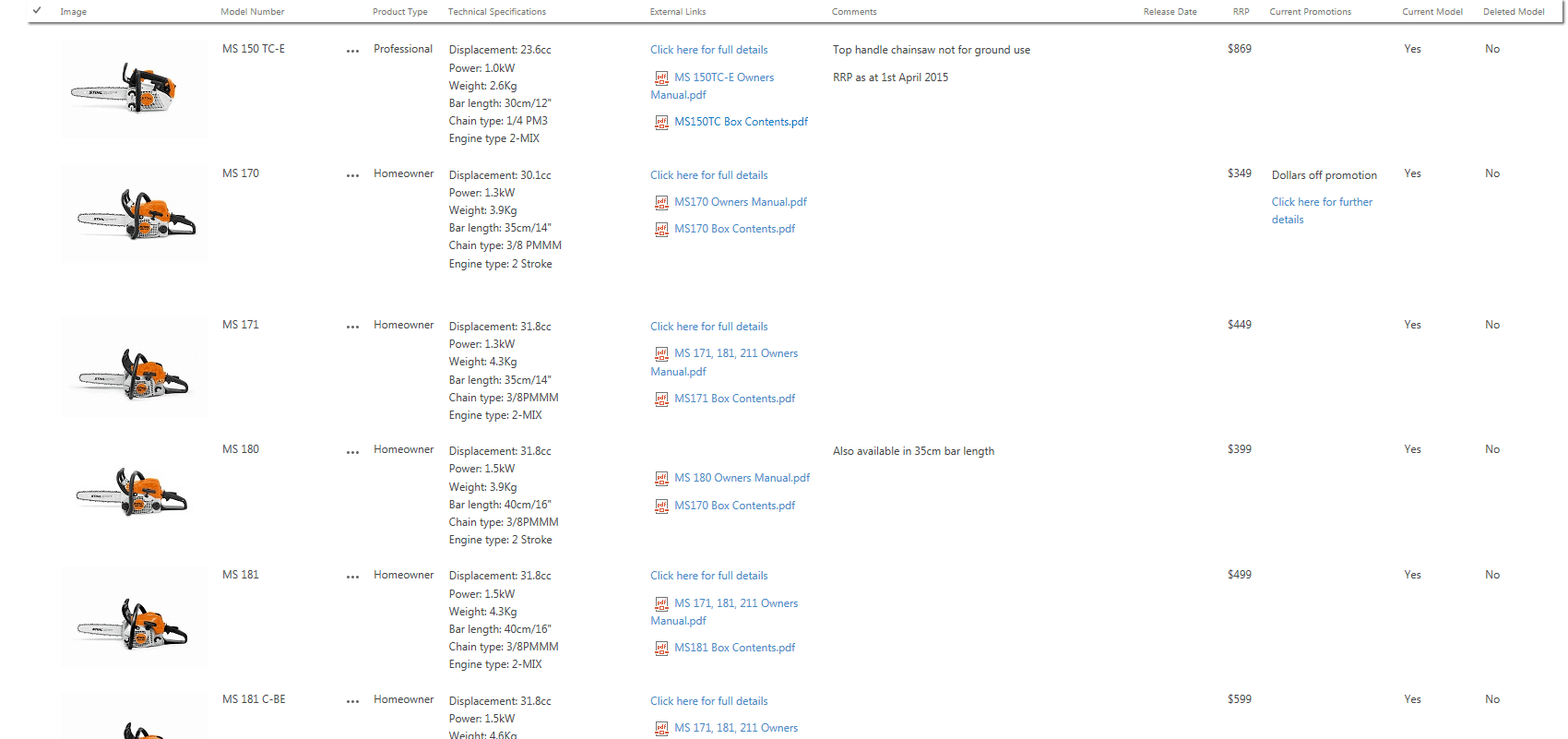The height and width of the screenshot is (739, 1568).
Task: Open full details link for MS 171
Action: tap(709, 327)
